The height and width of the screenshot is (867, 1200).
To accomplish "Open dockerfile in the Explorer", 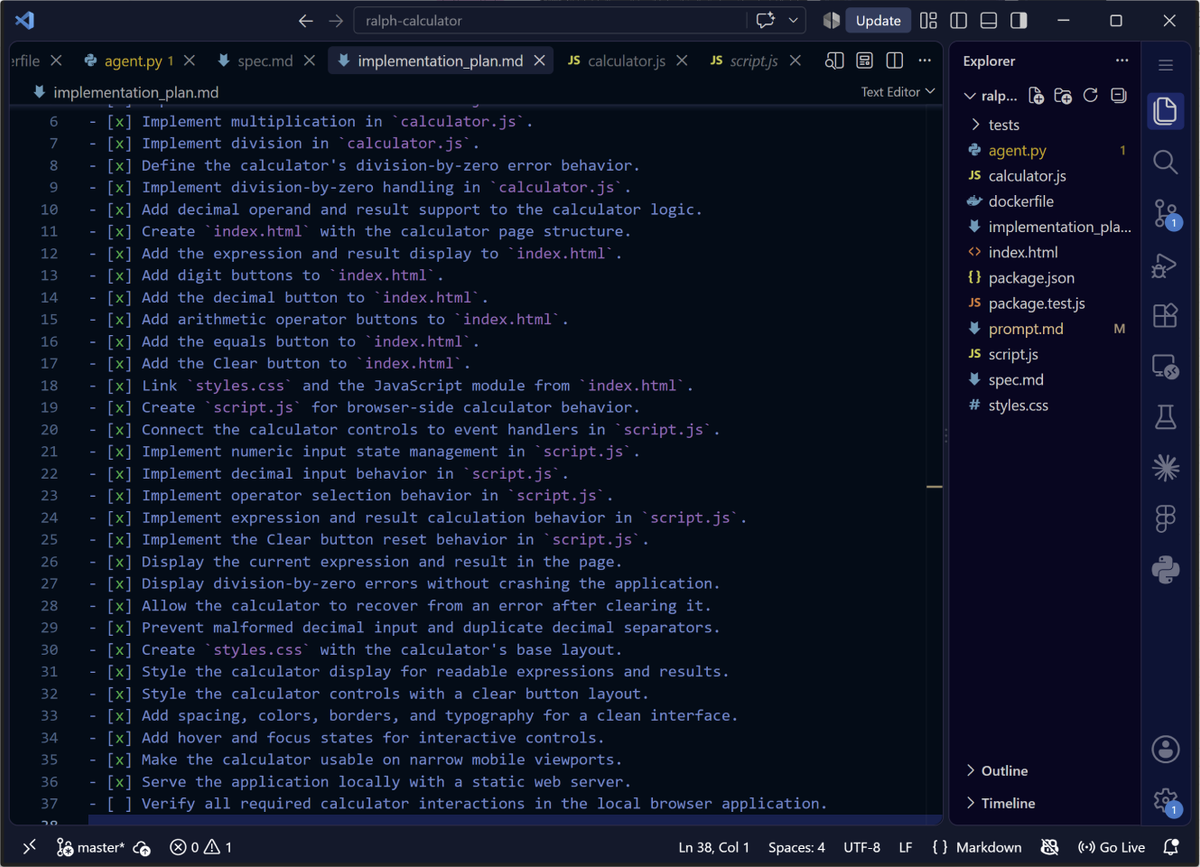I will coord(1021,201).
